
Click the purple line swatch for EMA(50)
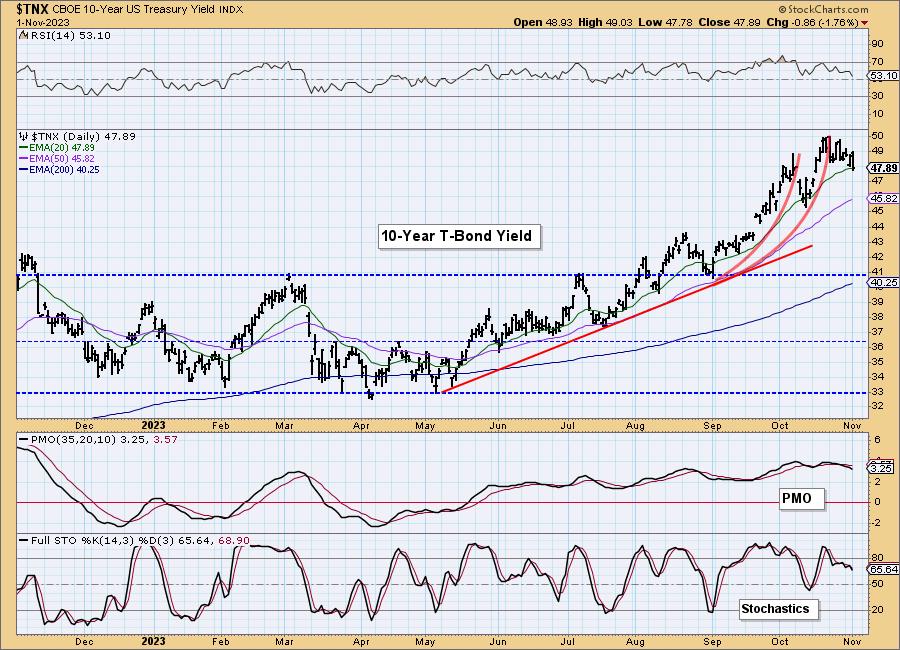pyautogui.click(x=23, y=158)
